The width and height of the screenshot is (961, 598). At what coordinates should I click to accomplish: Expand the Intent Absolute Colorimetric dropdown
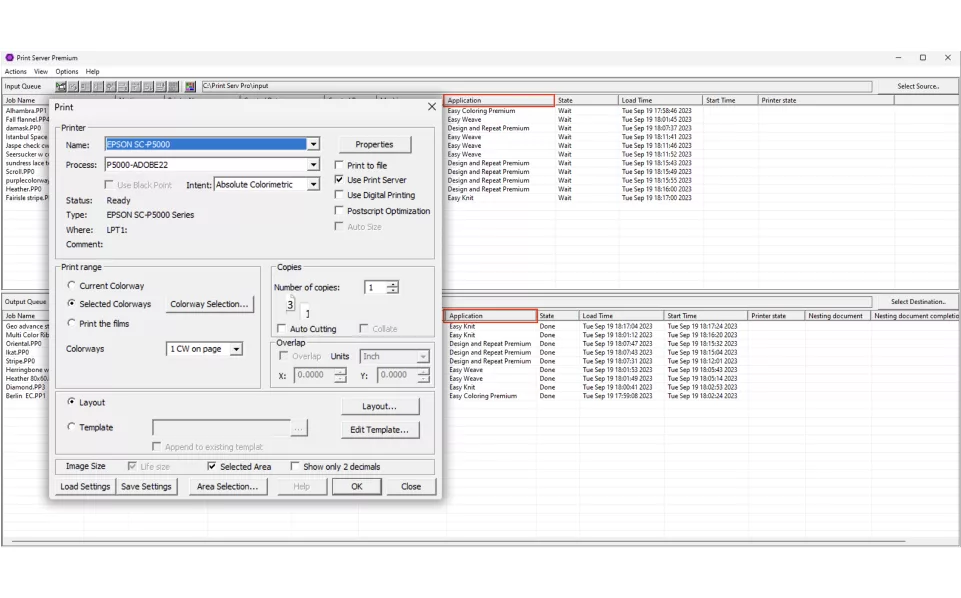313,185
